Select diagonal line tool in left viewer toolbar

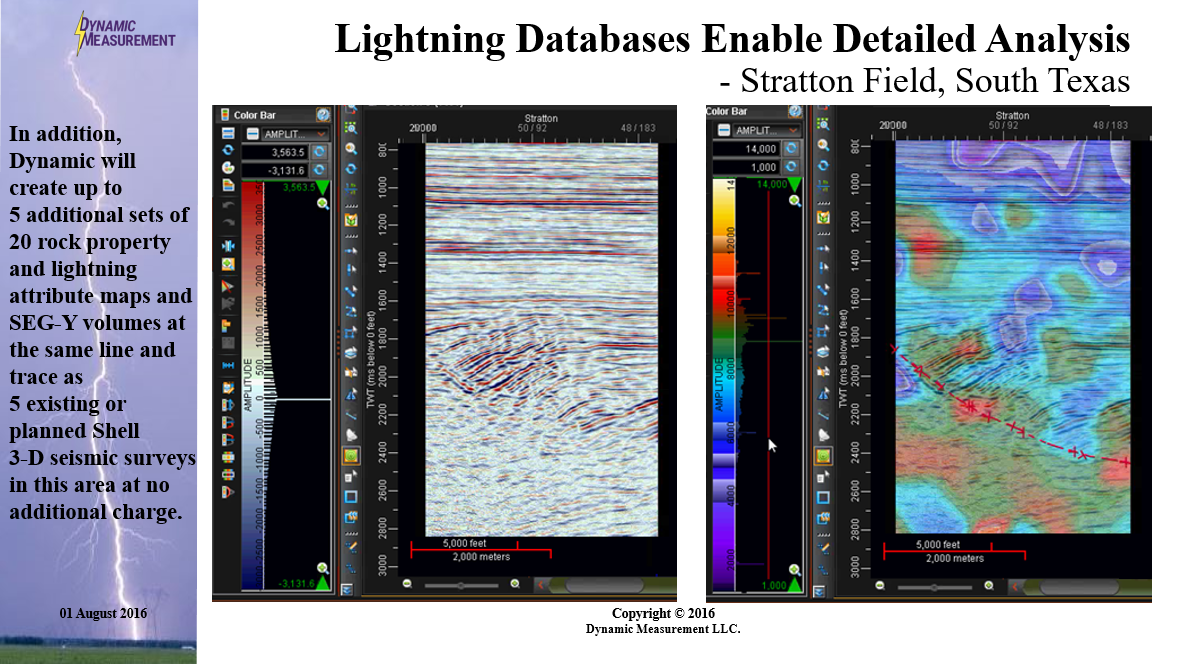coord(350,414)
